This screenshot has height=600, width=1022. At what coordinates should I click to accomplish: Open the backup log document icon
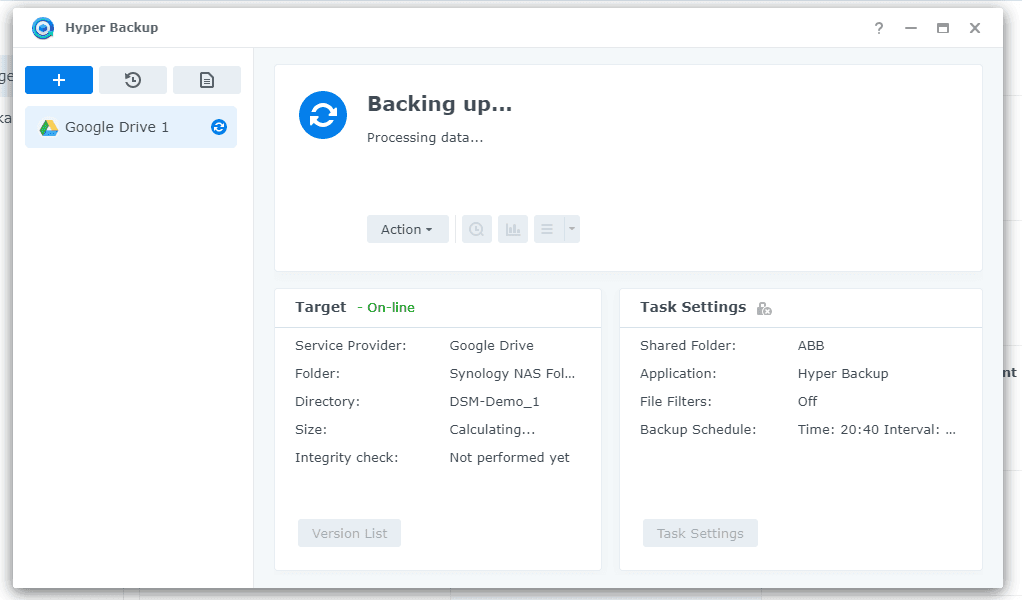[x=207, y=80]
